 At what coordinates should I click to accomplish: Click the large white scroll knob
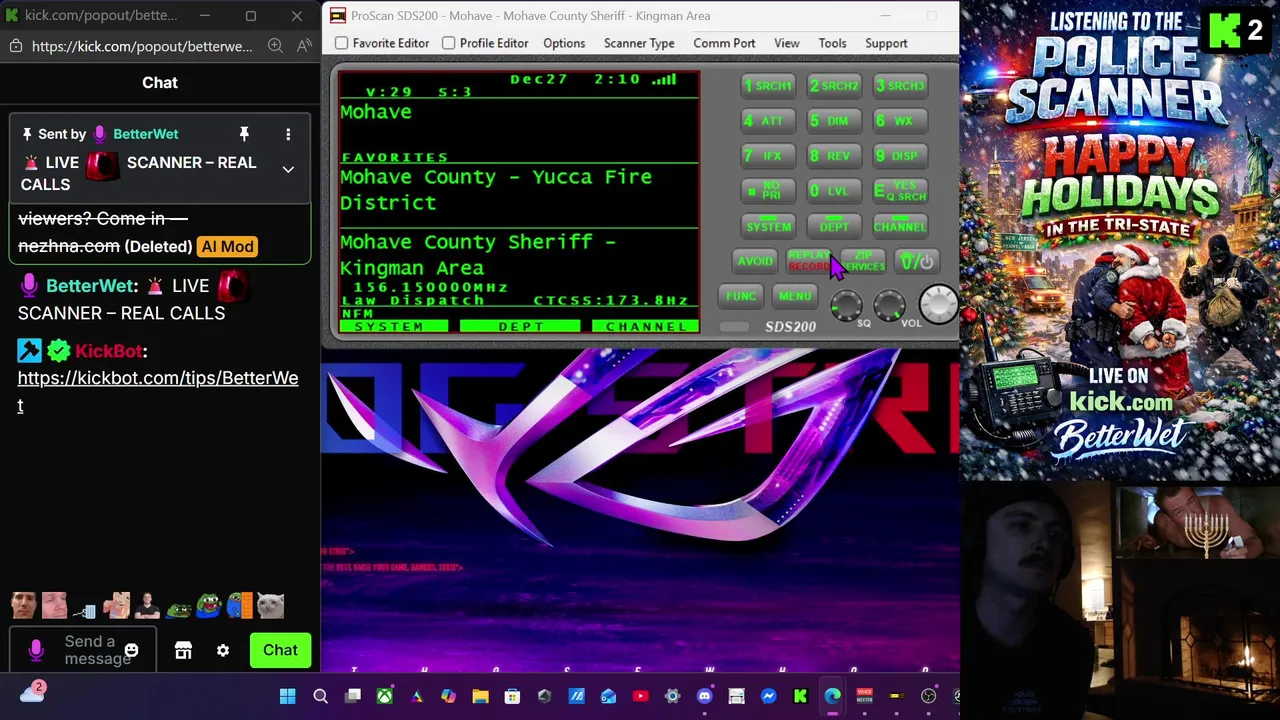tap(938, 304)
